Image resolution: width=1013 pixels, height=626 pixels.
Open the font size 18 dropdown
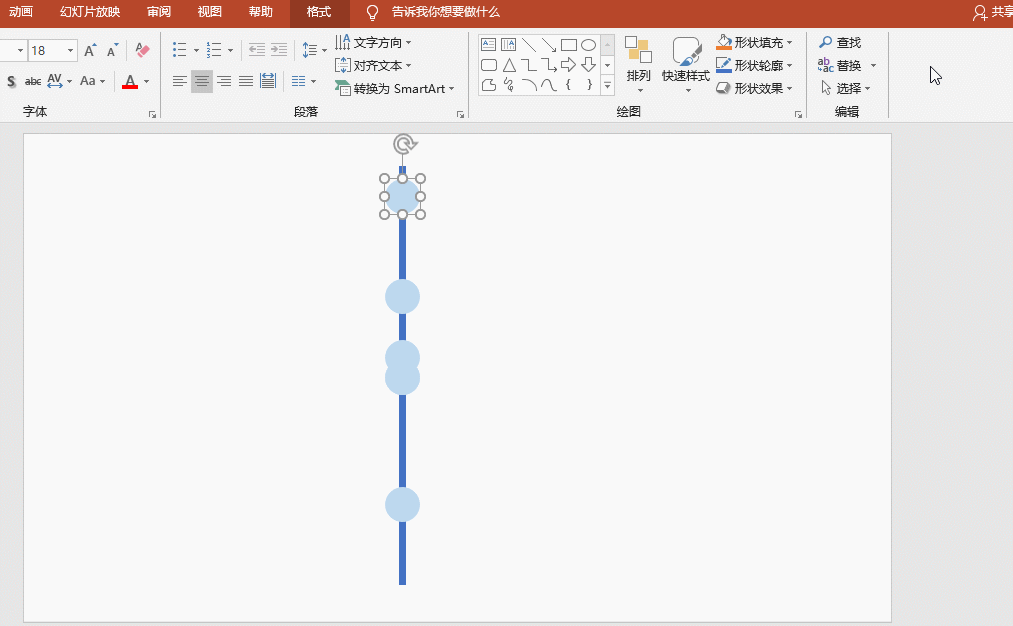pos(70,50)
